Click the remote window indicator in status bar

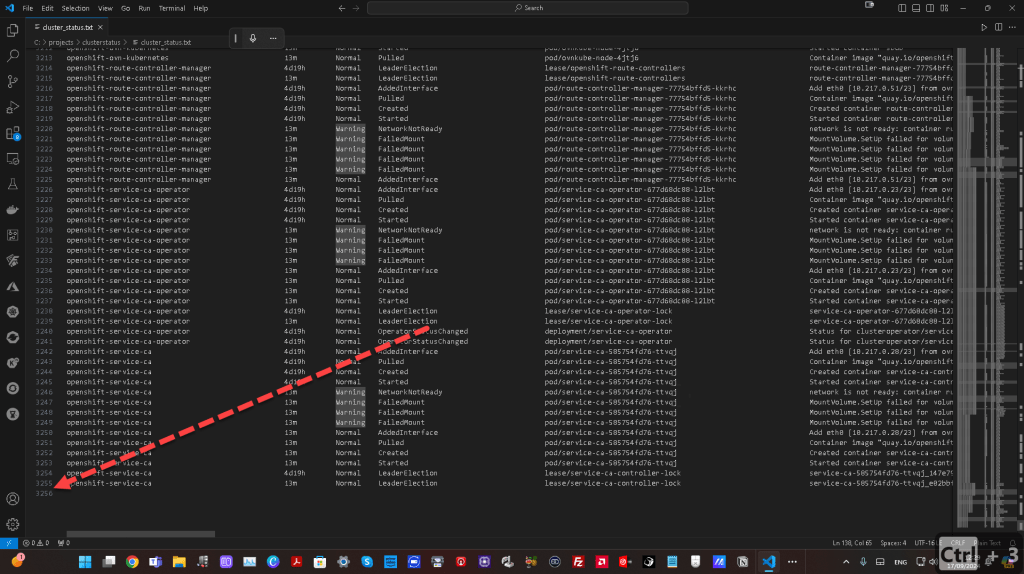(x=8, y=543)
